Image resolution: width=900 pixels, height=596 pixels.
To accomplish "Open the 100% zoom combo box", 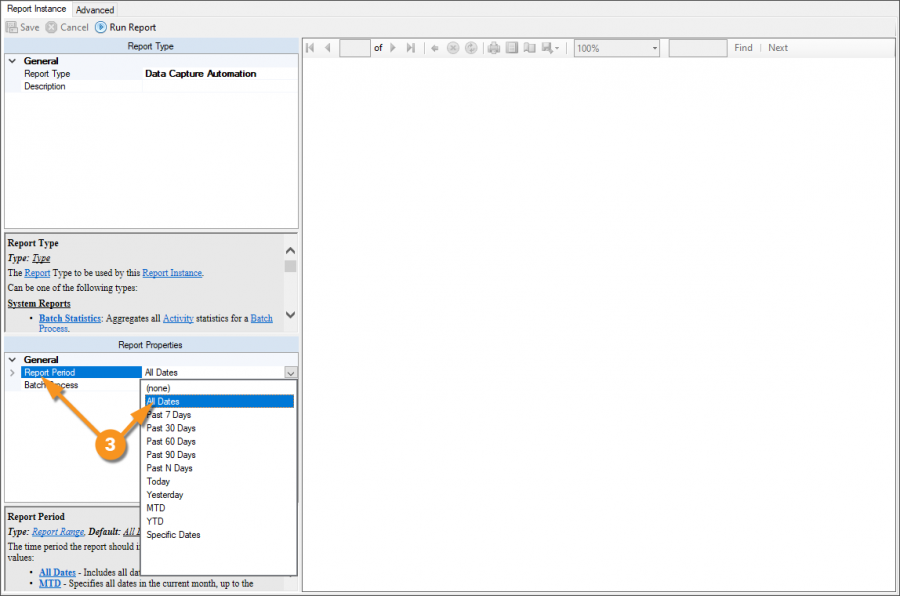I will point(617,48).
